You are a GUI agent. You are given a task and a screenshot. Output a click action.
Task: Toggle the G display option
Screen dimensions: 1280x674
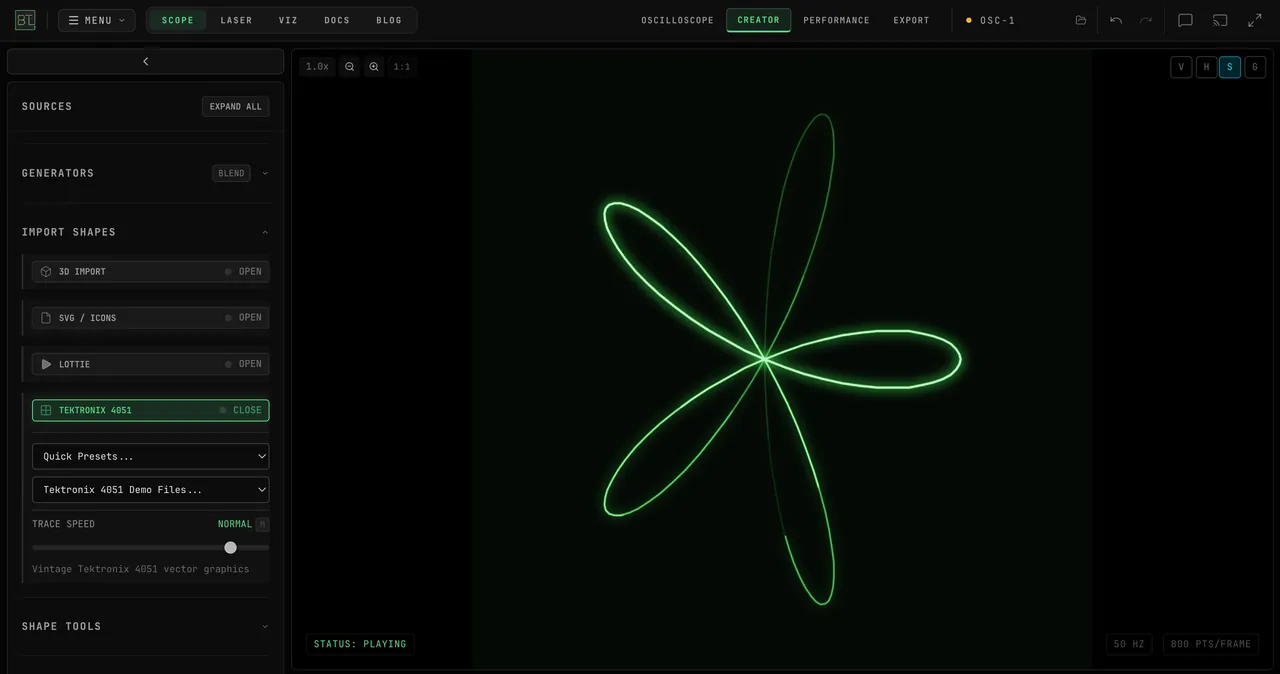click(1255, 67)
